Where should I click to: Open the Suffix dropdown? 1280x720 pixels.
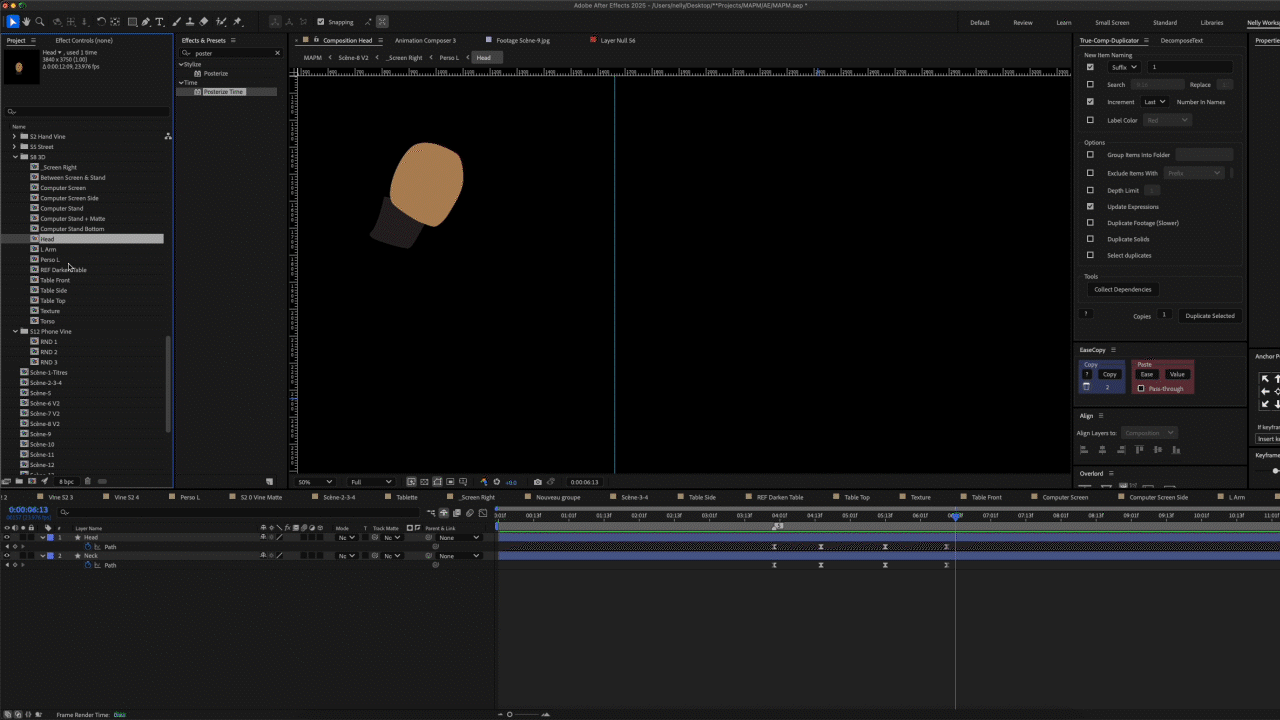[x=1124, y=67]
